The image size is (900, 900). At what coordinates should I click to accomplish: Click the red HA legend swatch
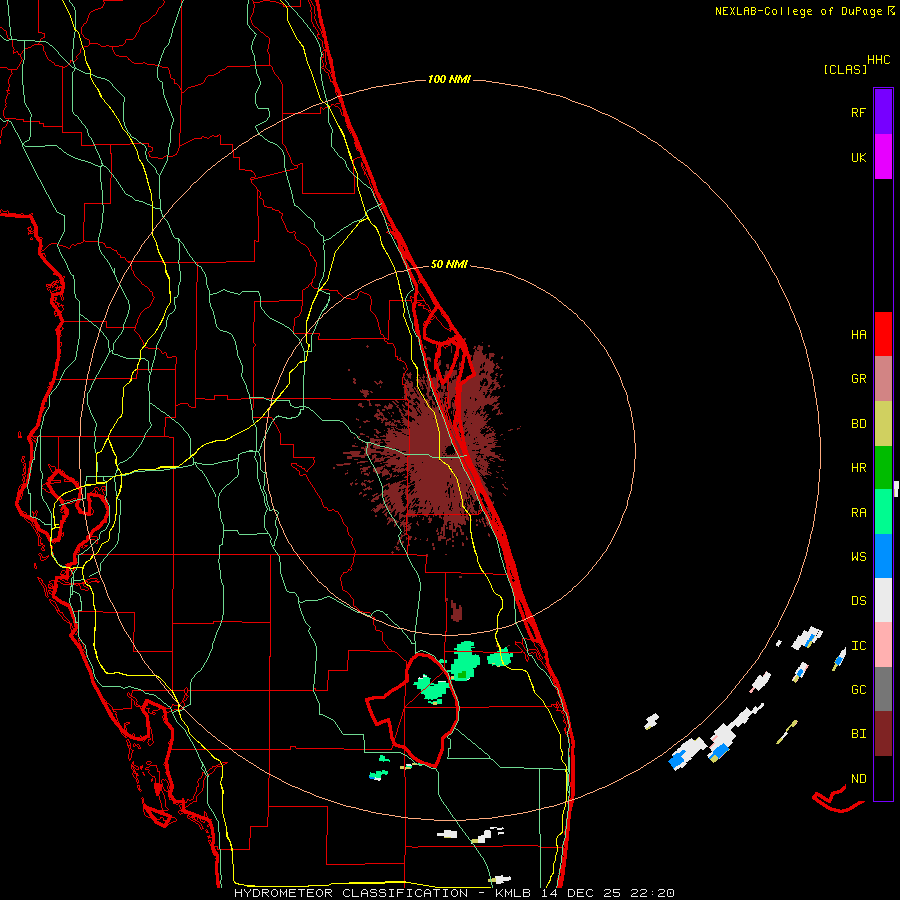[x=883, y=334]
